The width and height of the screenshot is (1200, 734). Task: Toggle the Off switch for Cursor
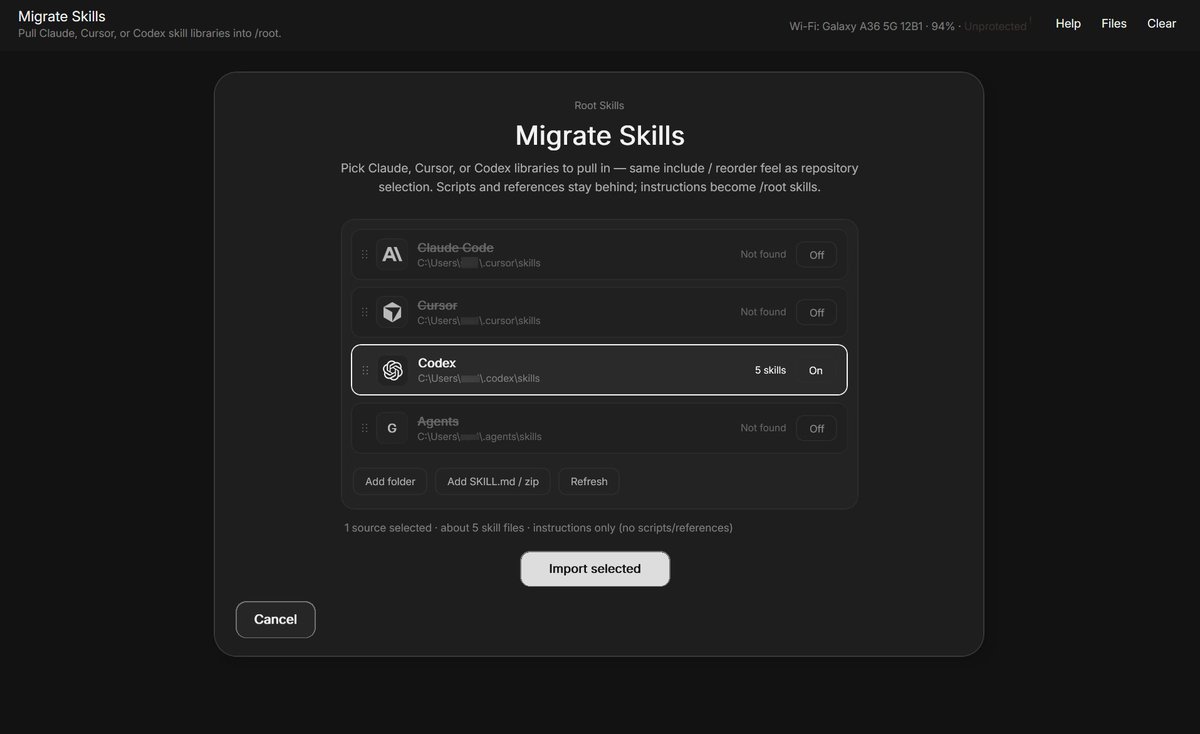(x=816, y=313)
